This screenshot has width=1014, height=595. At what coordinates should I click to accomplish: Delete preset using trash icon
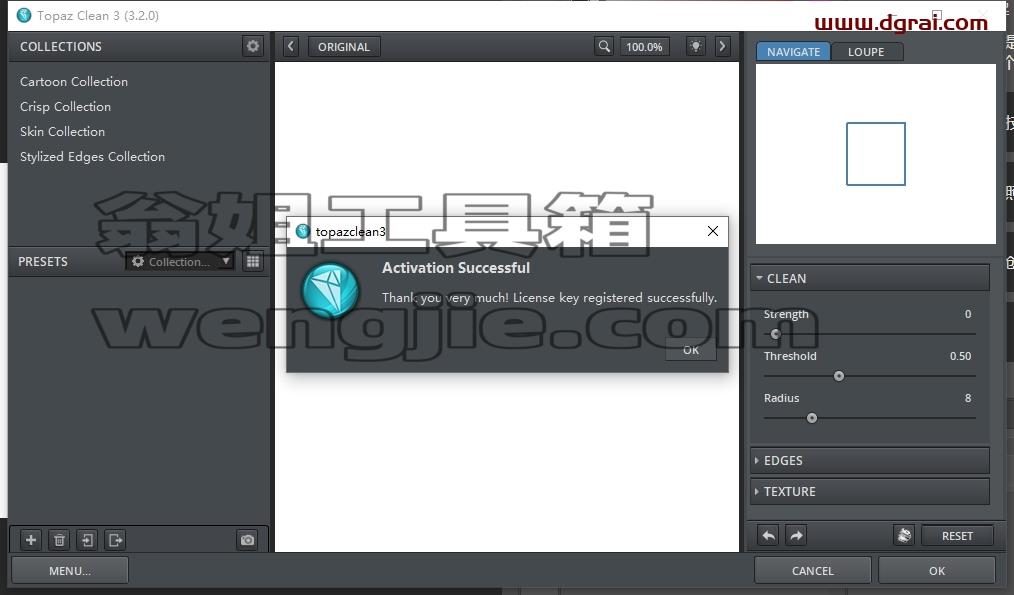coord(59,539)
